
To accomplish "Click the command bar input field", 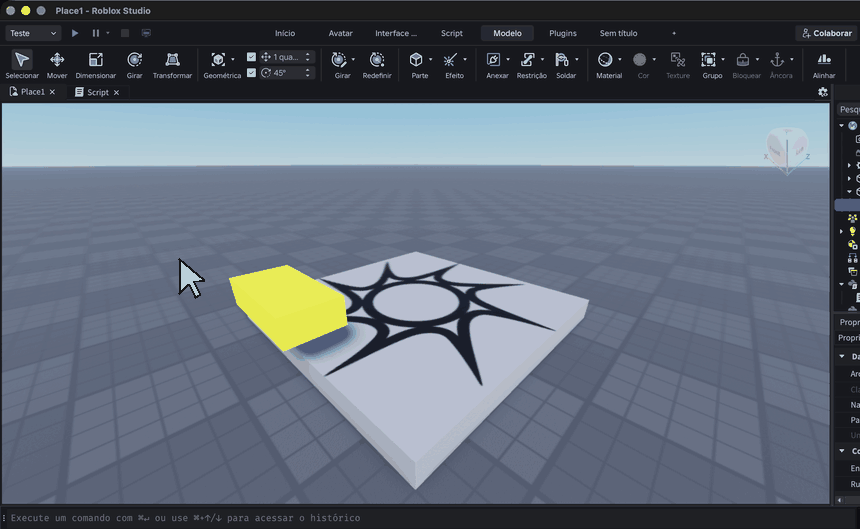I will 417,518.
